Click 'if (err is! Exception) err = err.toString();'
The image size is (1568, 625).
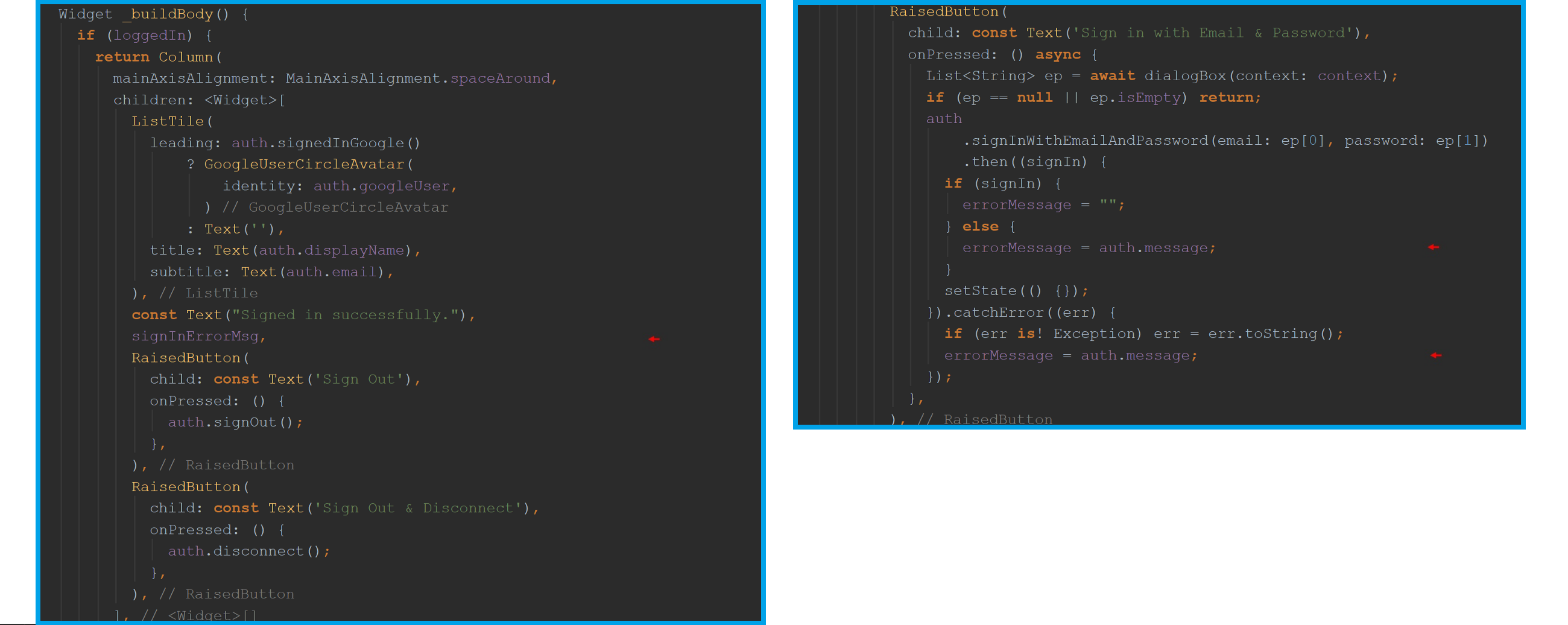[1144, 334]
